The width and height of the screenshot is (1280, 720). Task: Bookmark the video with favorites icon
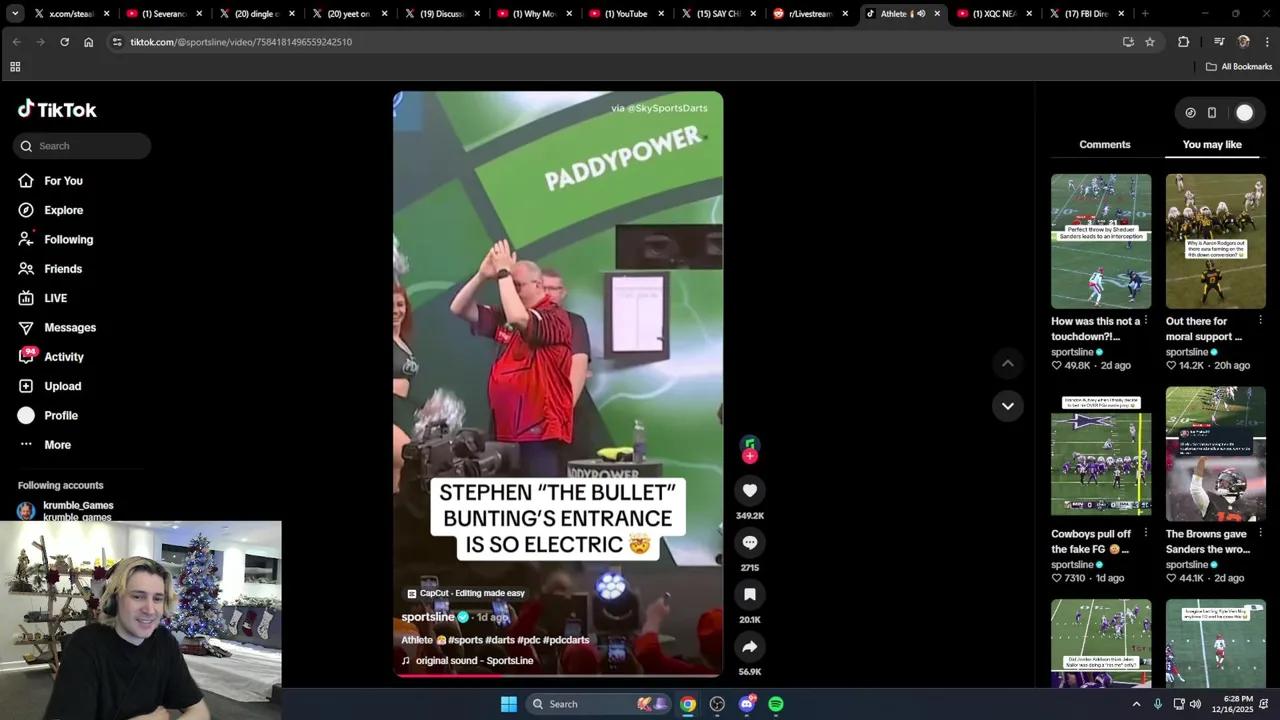pos(750,594)
